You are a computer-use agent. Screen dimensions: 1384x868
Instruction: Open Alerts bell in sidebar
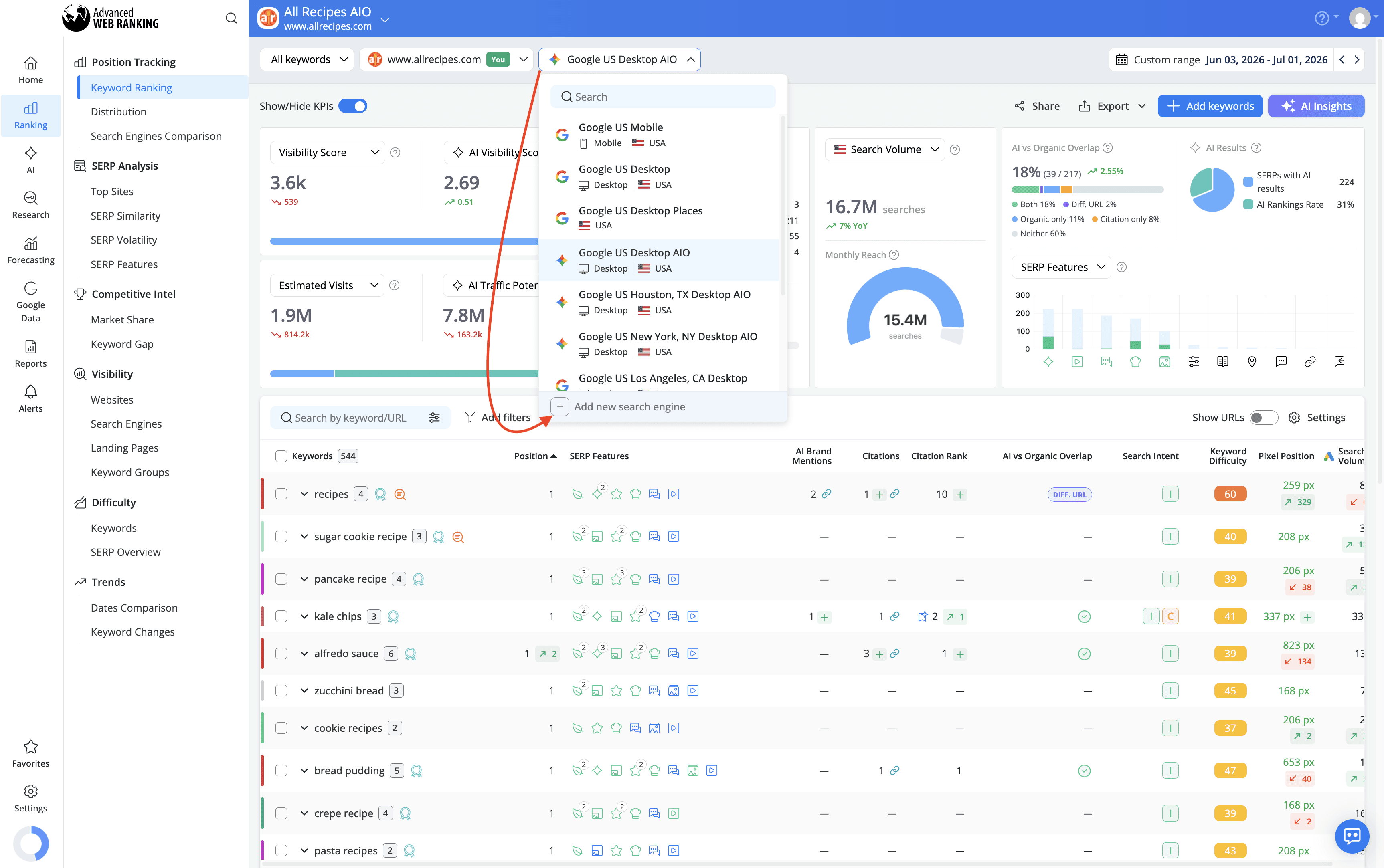point(30,398)
